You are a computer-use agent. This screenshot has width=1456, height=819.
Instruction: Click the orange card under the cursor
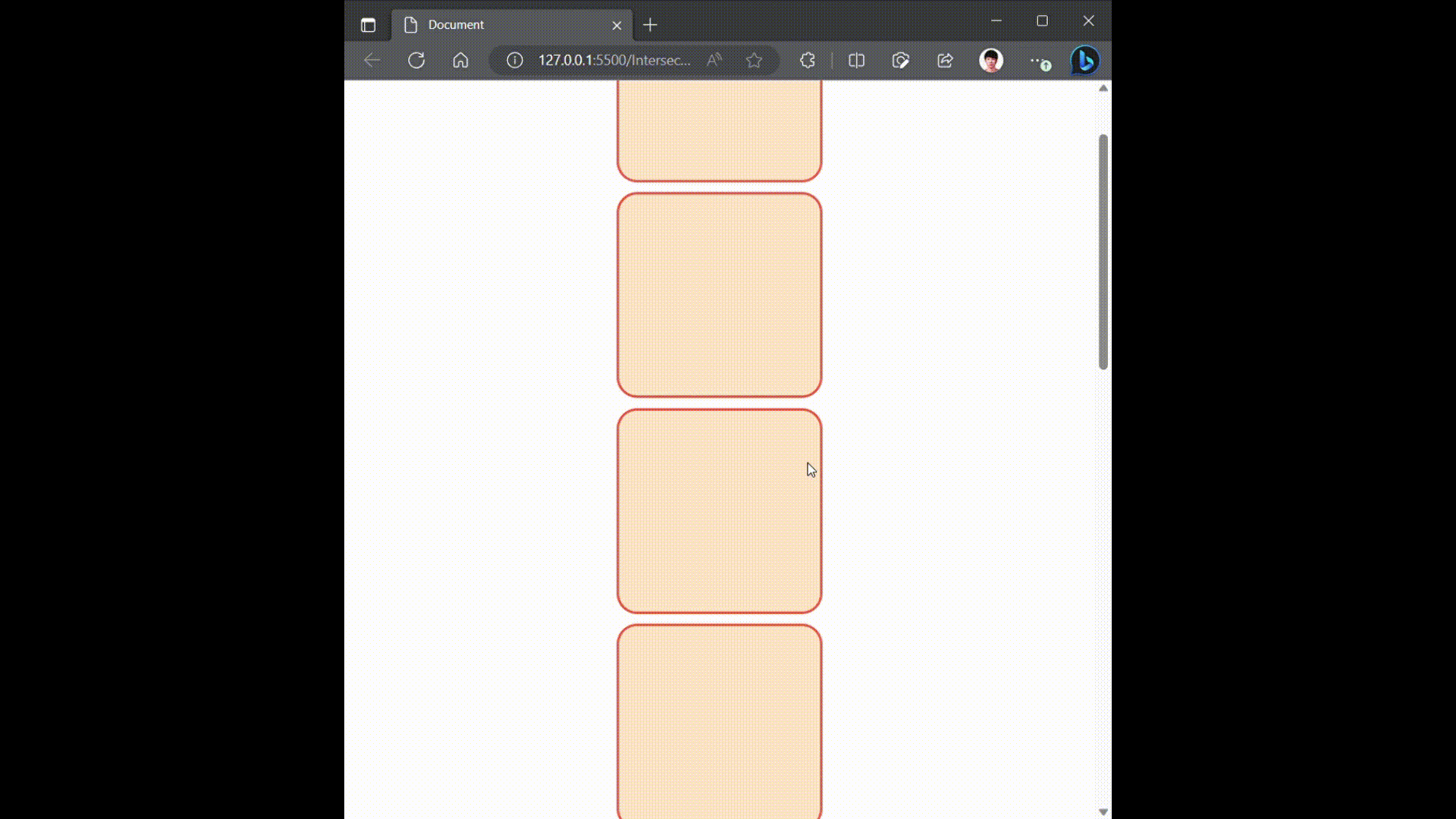[x=719, y=511]
